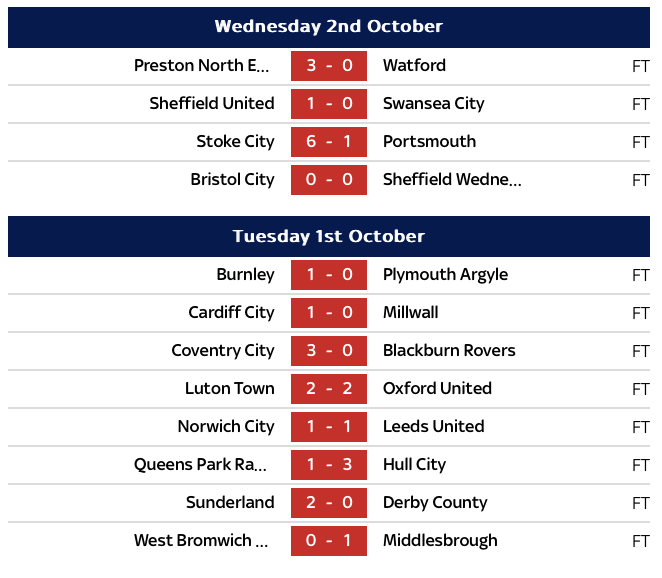The width and height of the screenshot is (662, 578).
Task: Click the Middlesbrough team link
Action: (440, 541)
